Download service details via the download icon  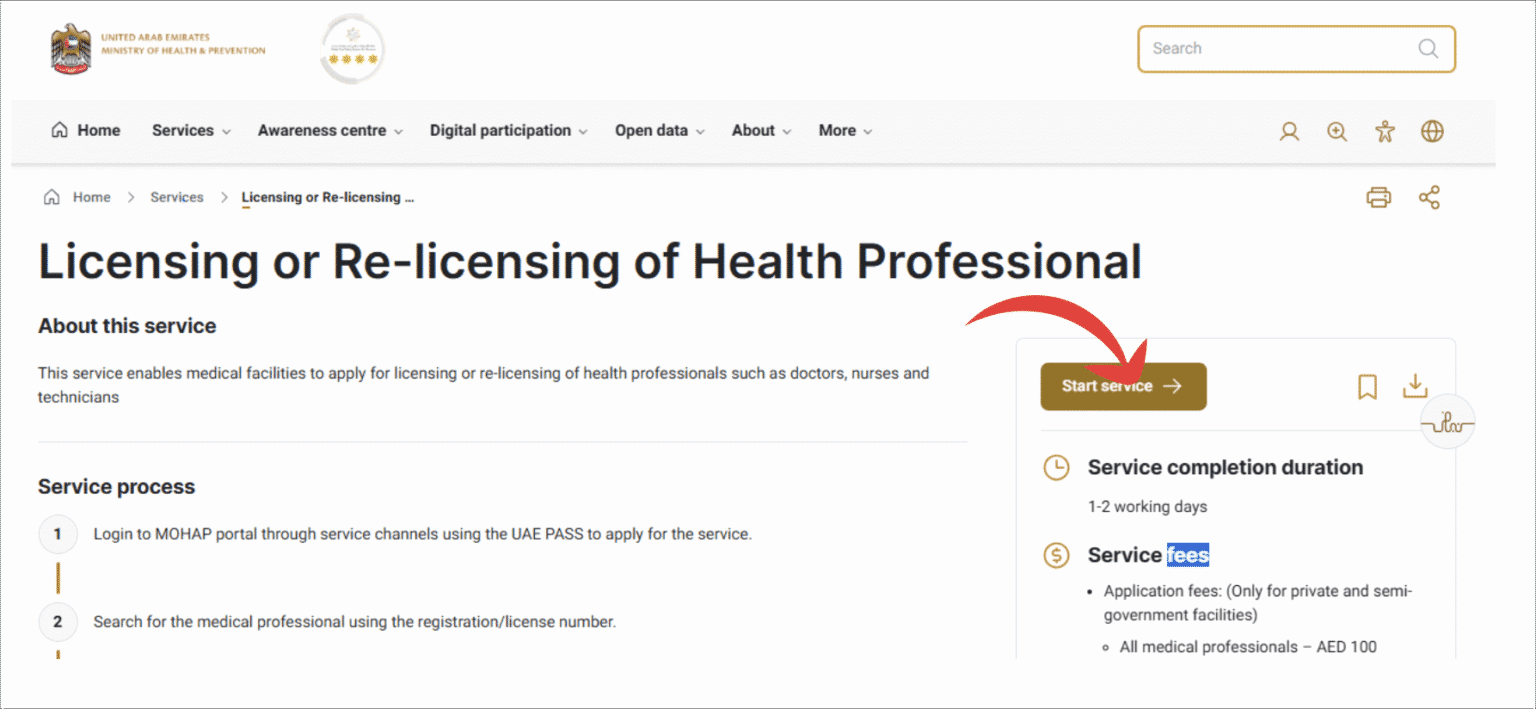[x=1415, y=387]
